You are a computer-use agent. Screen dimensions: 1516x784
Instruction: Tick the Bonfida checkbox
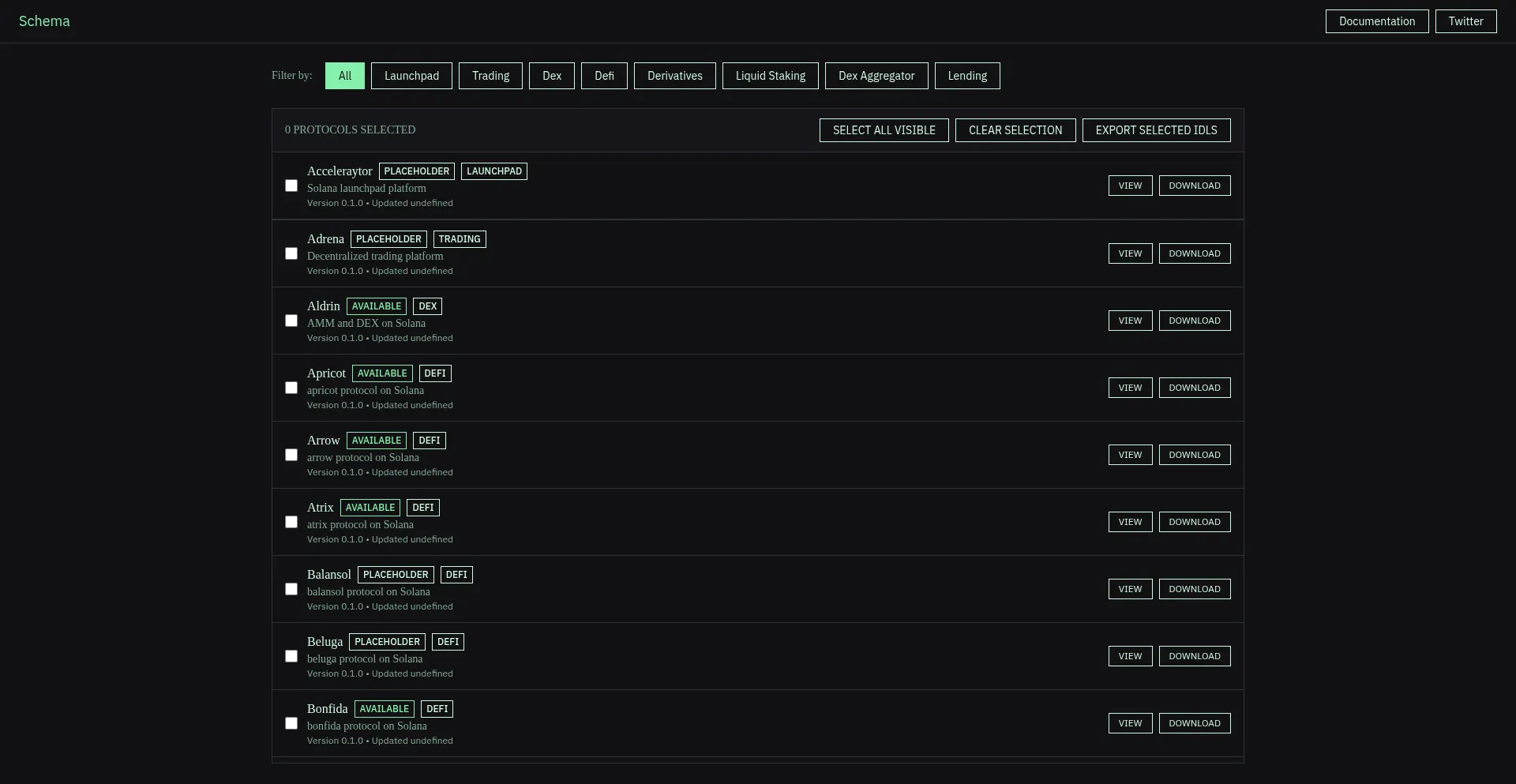[291, 722]
